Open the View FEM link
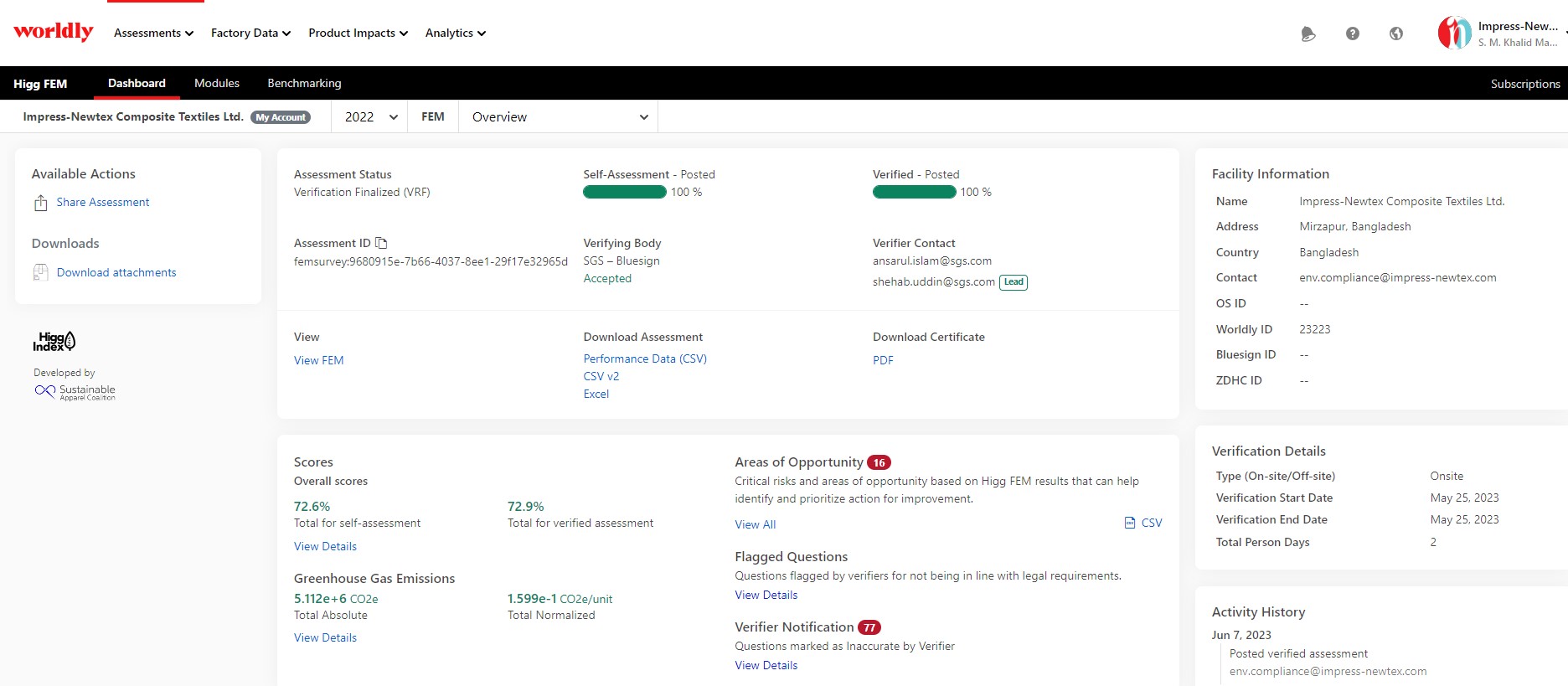This screenshot has height=686, width=1568. tap(318, 360)
